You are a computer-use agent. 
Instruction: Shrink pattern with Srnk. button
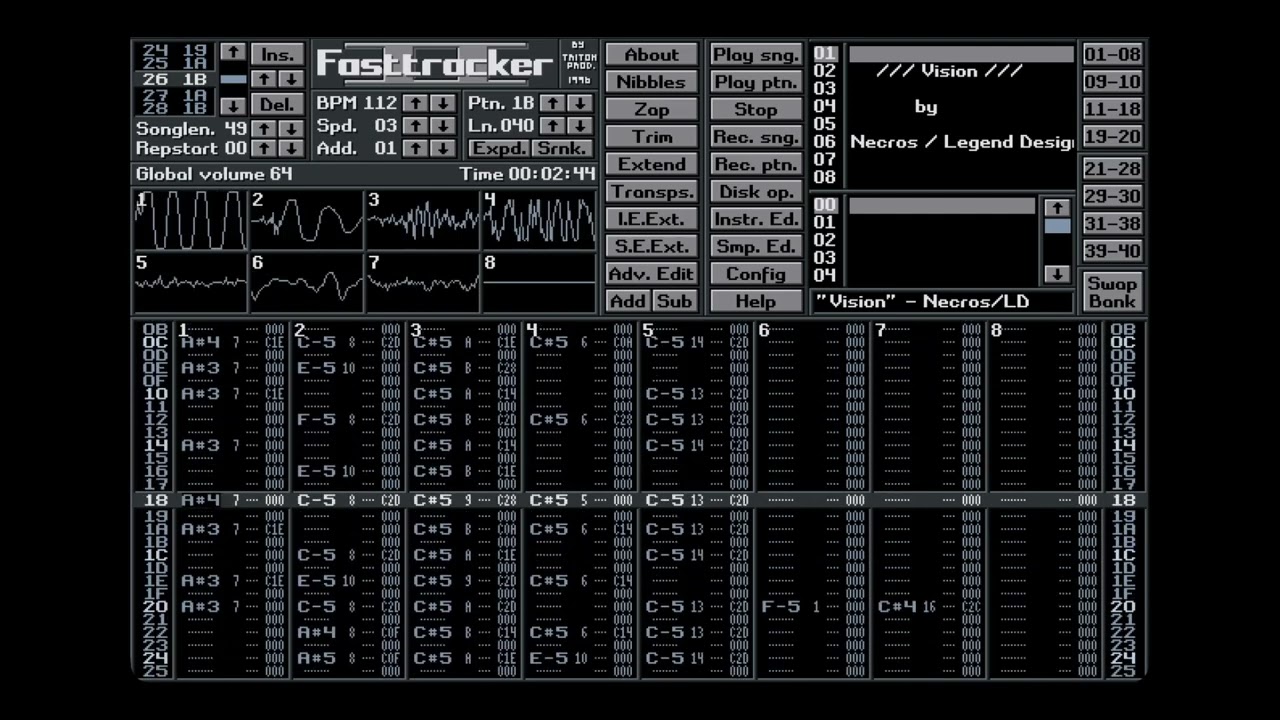(562, 148)
